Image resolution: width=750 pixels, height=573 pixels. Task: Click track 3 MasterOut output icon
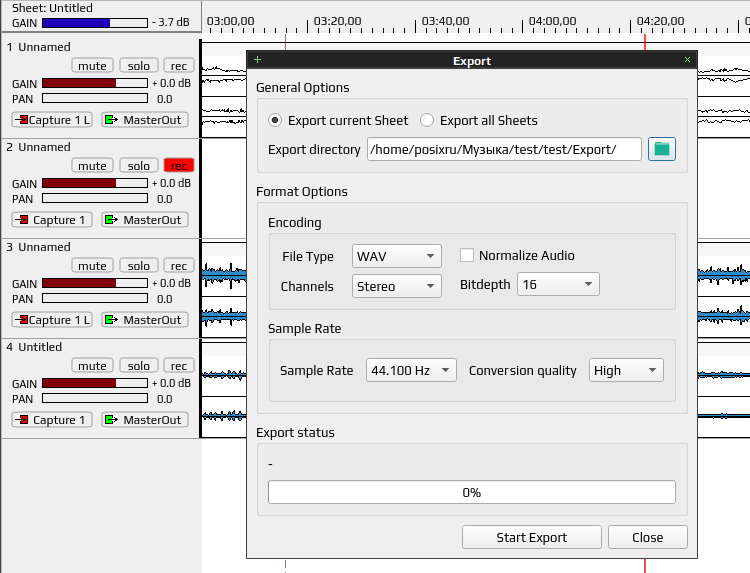[x=111, y=320]
